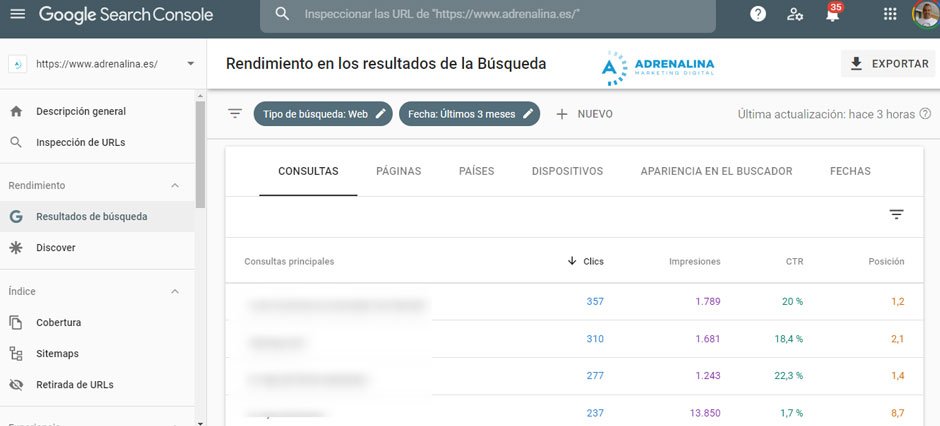The width and height of the screenshot is (940, 426).
Task: Click the Google G icon beside Resultados de búsqueda
Action: click(x=16, y=217)
